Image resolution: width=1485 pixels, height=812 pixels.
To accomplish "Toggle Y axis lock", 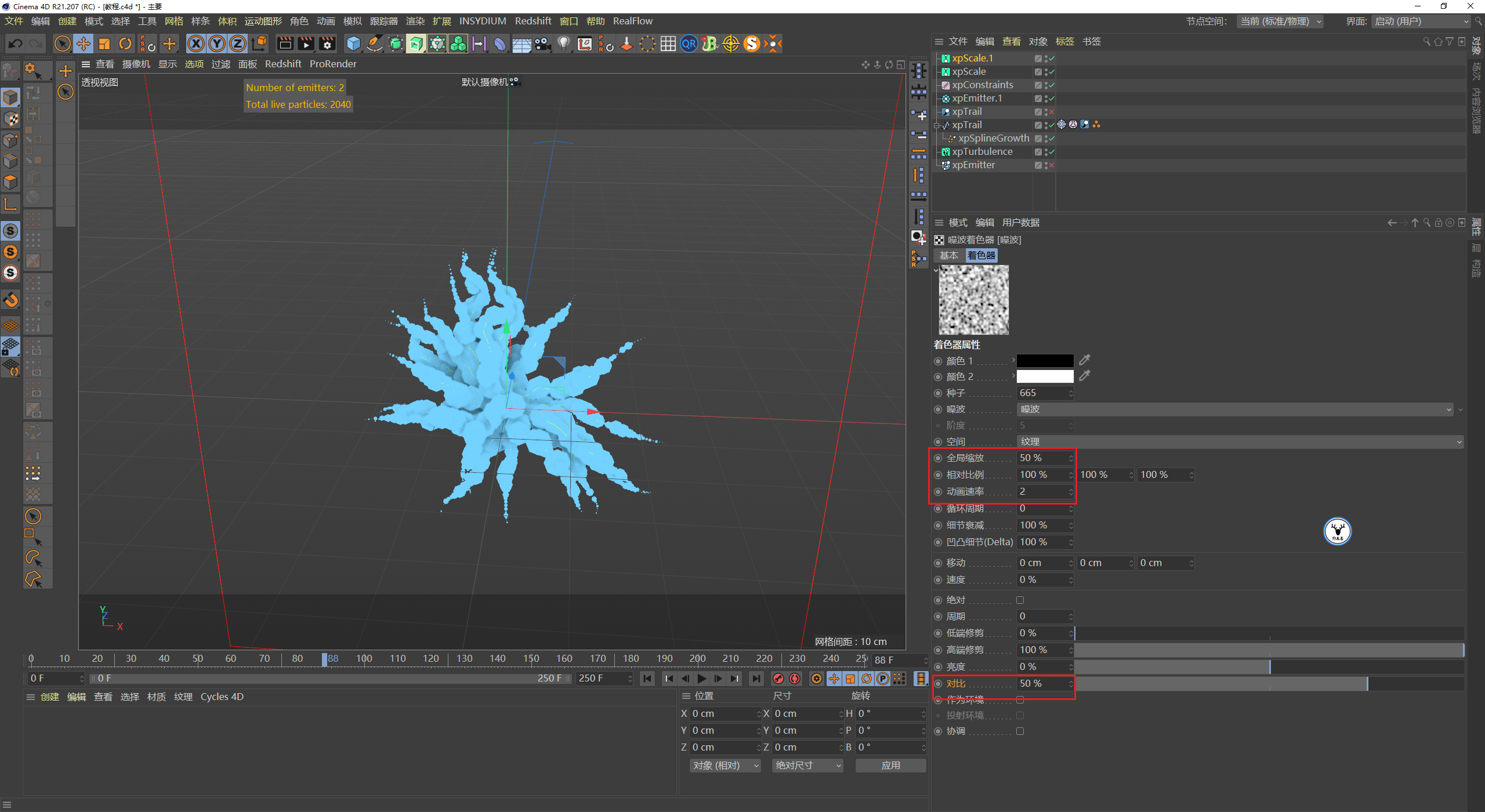I will 217,43.
